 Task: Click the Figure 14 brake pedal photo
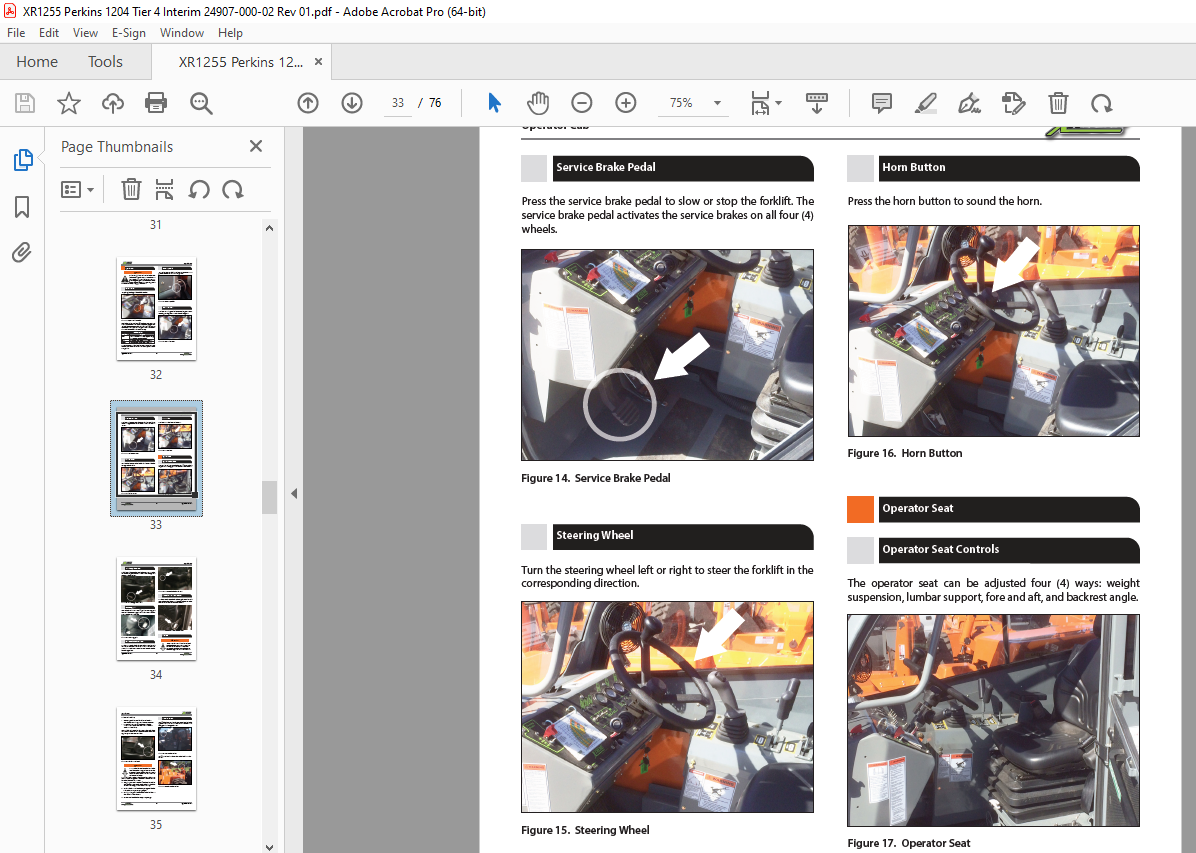pos(667,355)
